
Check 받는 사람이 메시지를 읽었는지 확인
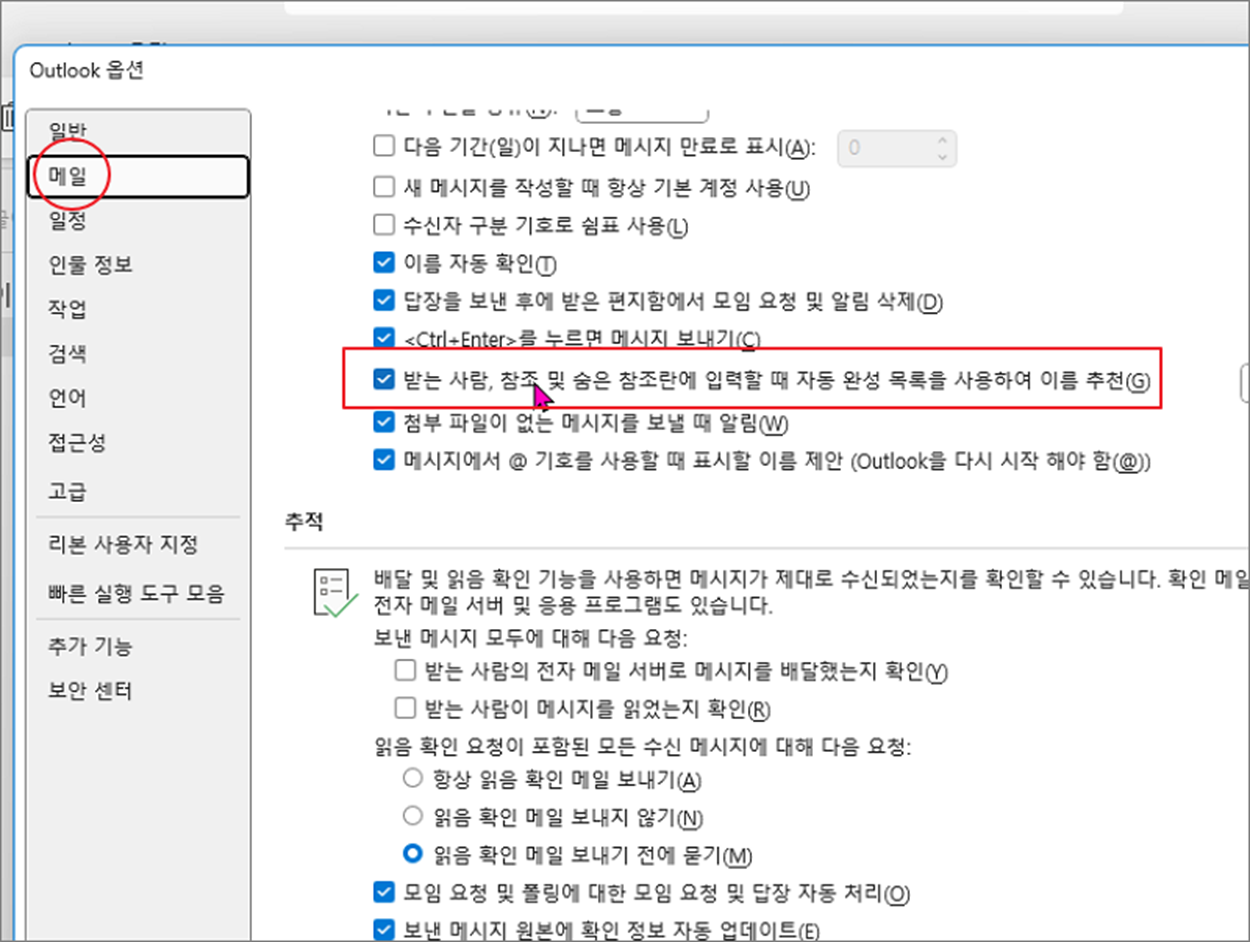tap(405, 709)
